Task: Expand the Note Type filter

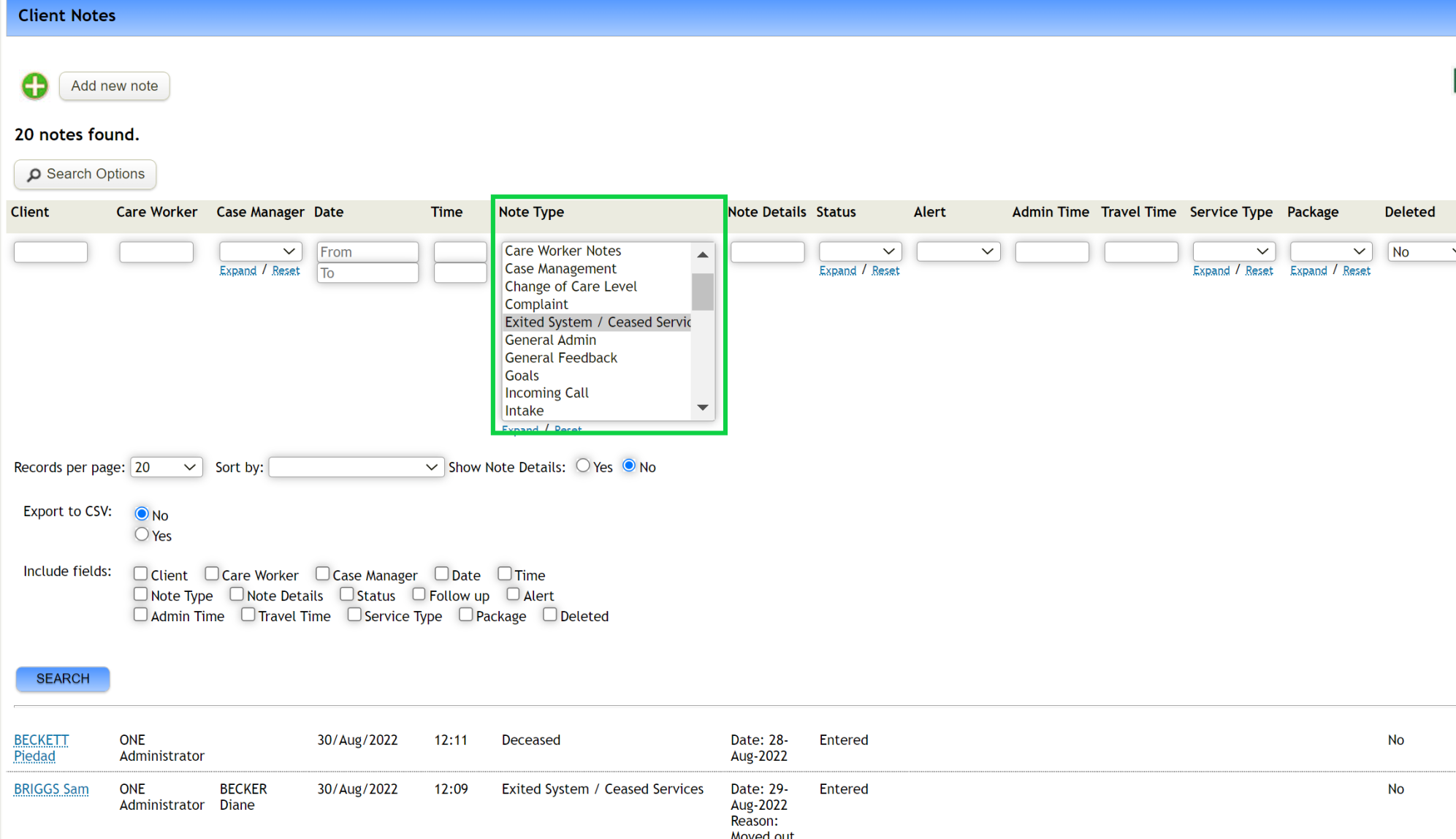Action: click(x=520, y=430)
